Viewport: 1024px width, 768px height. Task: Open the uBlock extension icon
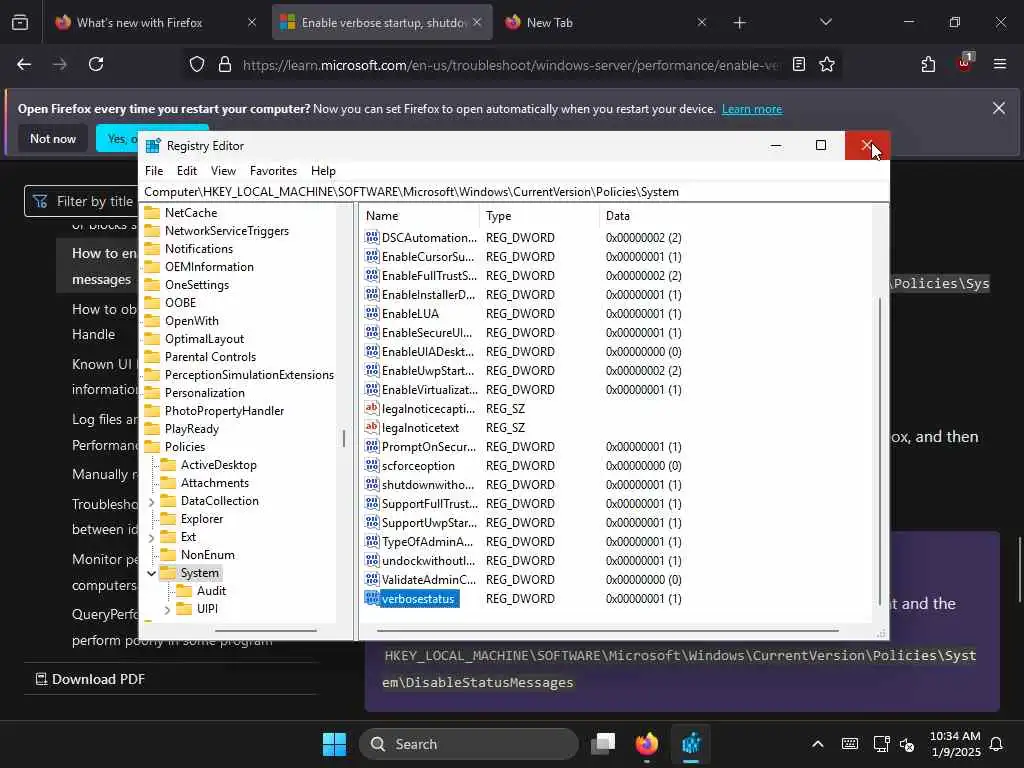coord(965,63)
